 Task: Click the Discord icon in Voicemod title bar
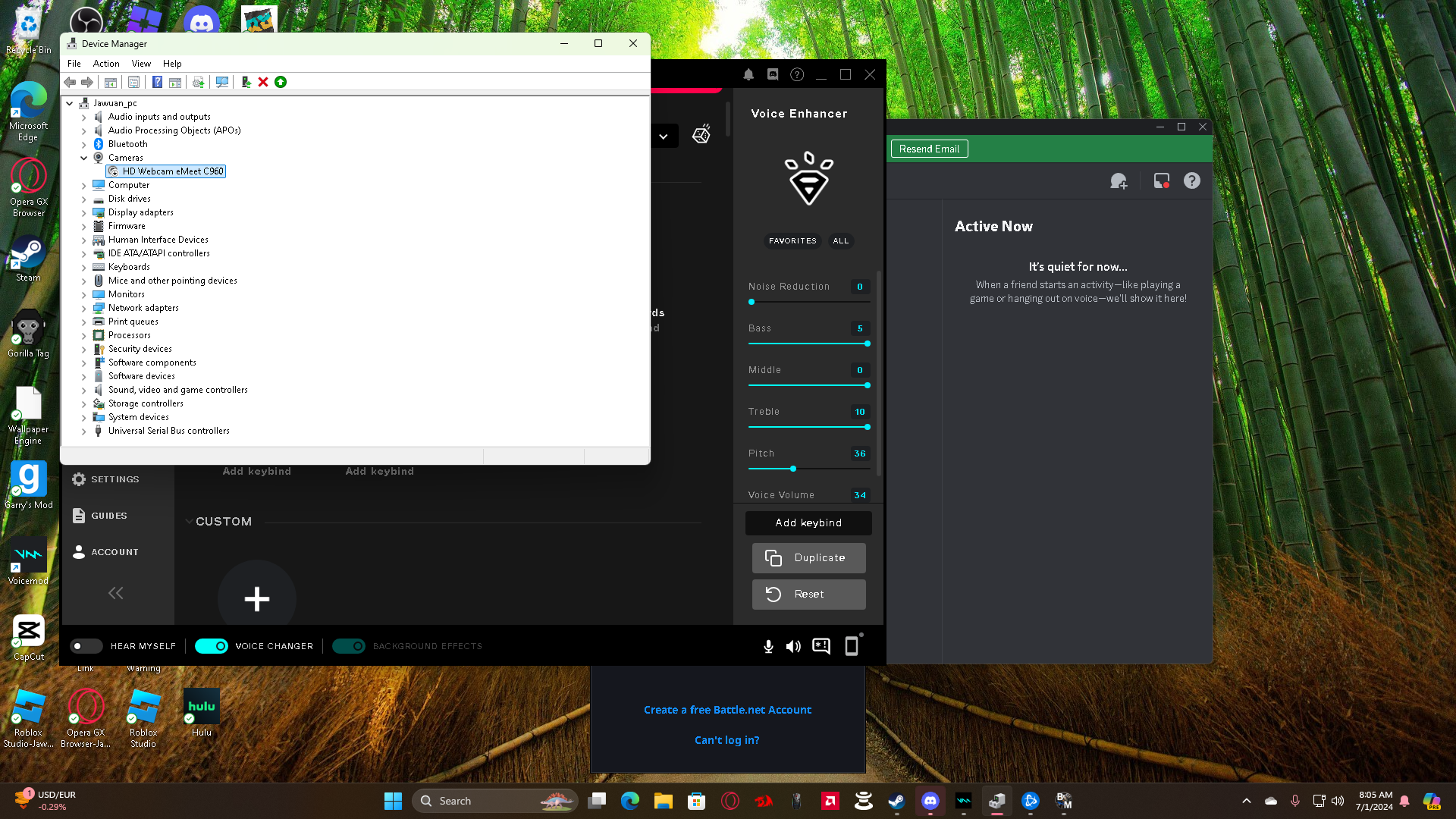[x=773, y=74]
